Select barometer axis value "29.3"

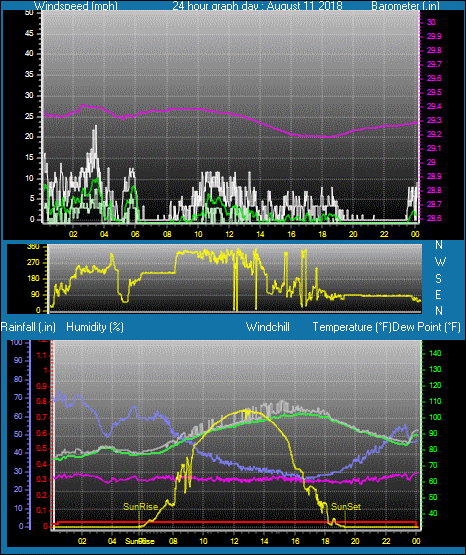click(434, 120)
